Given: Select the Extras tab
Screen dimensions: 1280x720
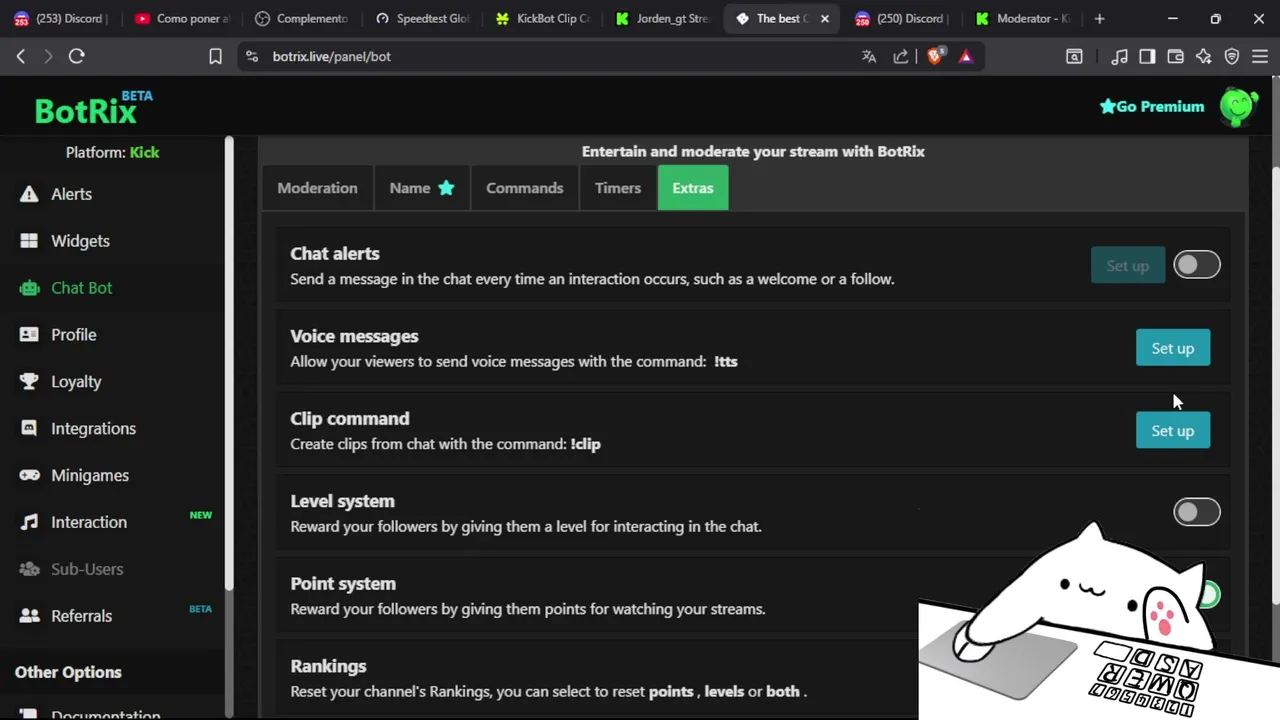Looking at the screenshot, I should (x=693, y=188).
